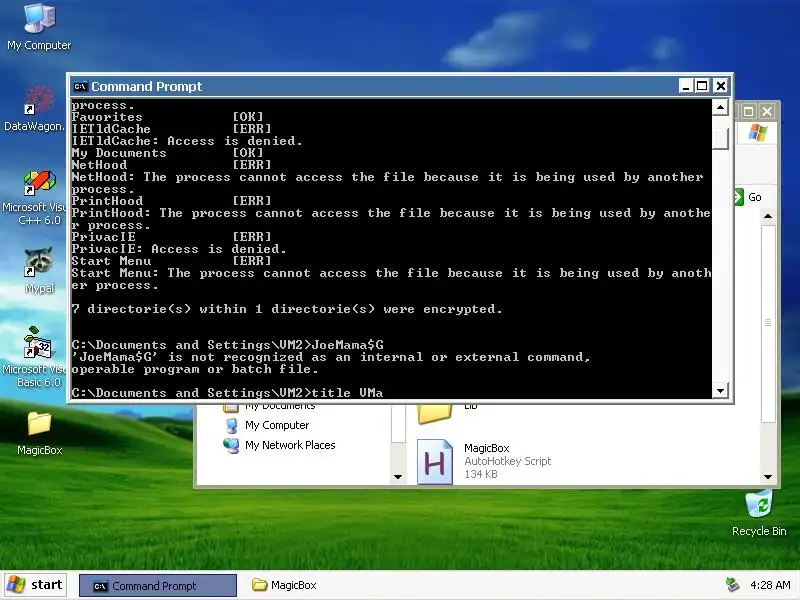This screenshot has width=800, height=600.
Task: Click 'AutoHotkey Script' file type text
Action: click(508, 461)
